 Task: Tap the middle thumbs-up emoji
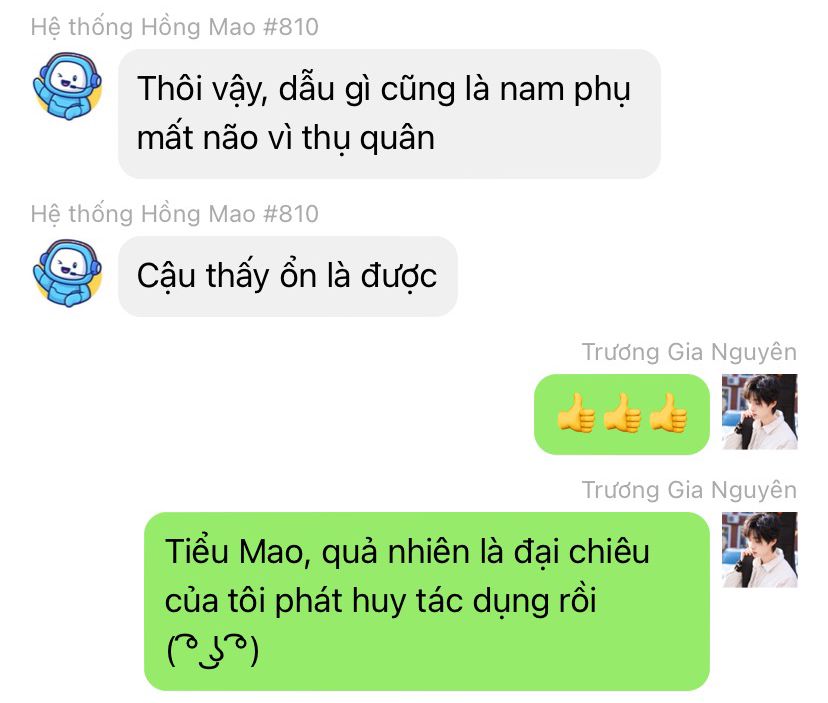click(x=622, y=413)
